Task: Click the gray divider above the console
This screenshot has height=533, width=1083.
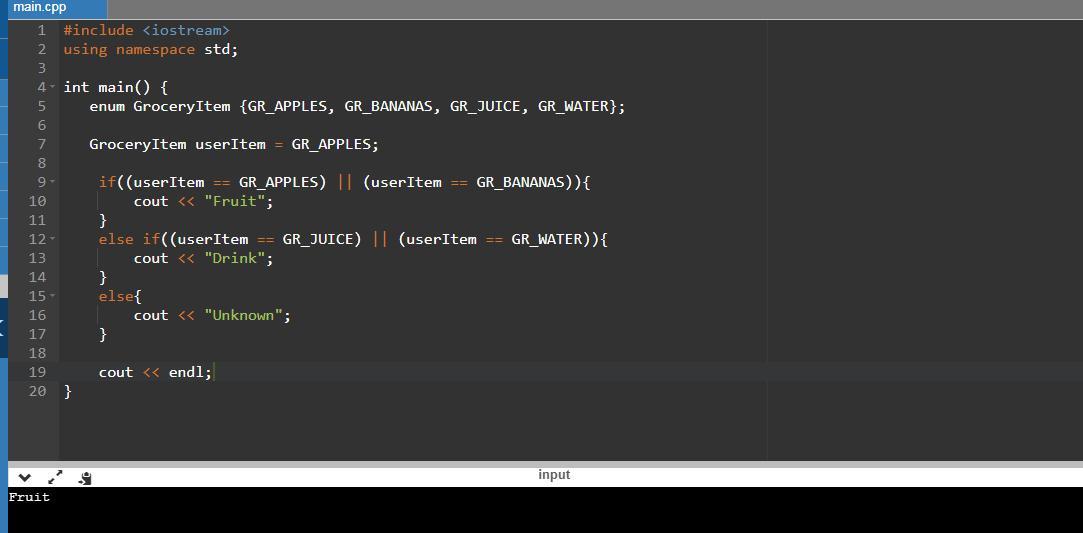Action: point(540,464)
